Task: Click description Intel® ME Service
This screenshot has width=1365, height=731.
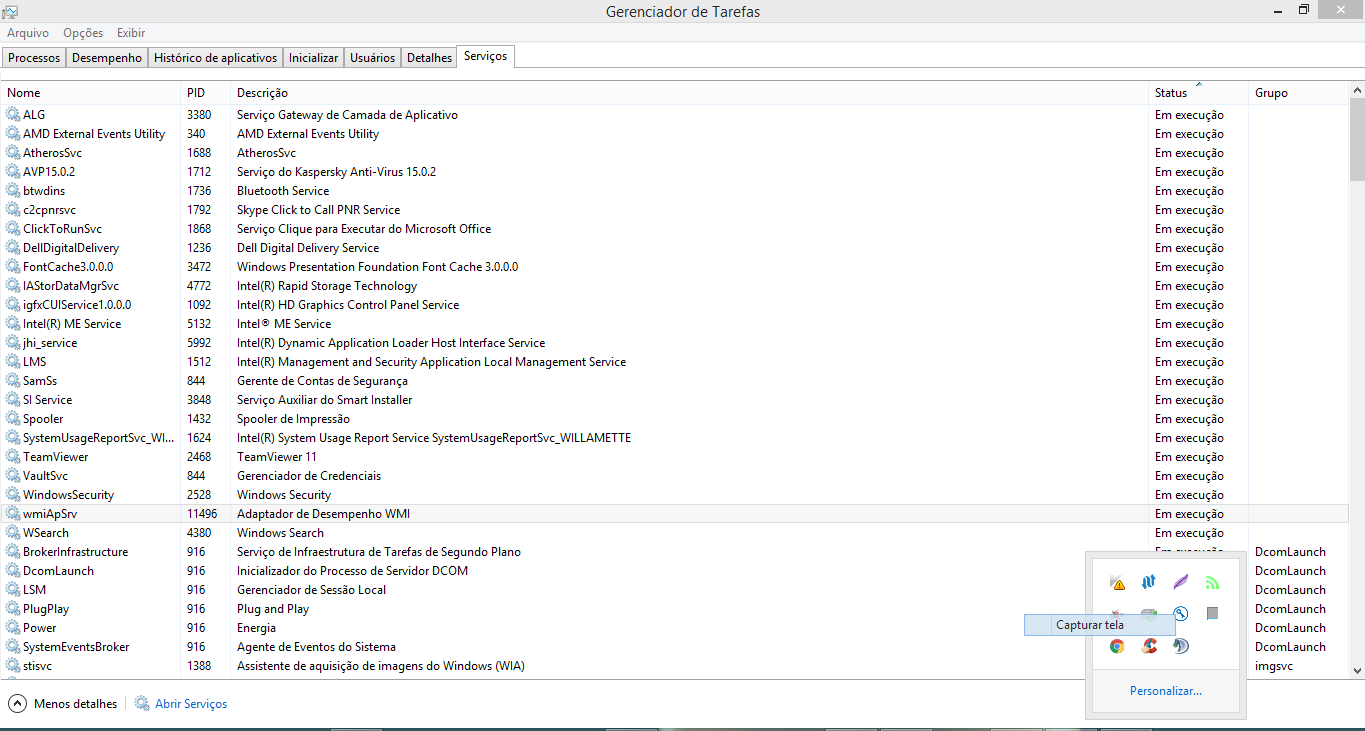Action: click(x=284, y=324)
